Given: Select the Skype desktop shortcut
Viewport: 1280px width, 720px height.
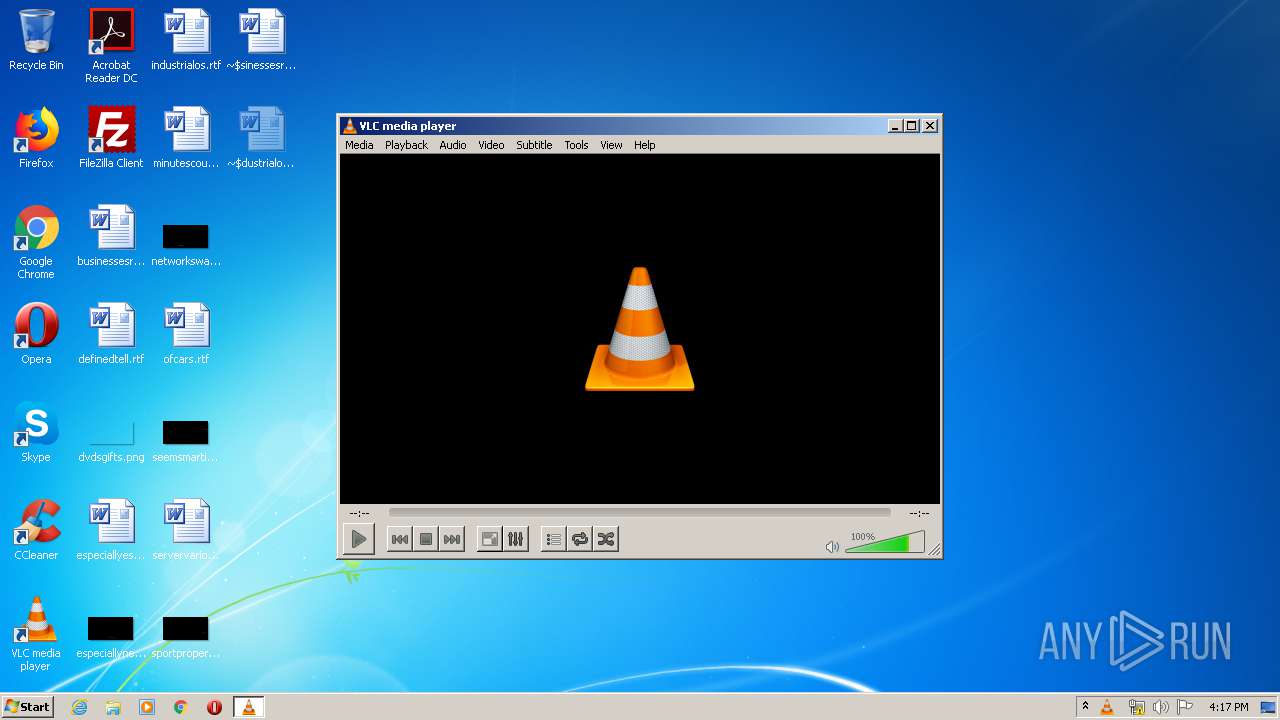Looking at the screenshot, I should 36,432.
